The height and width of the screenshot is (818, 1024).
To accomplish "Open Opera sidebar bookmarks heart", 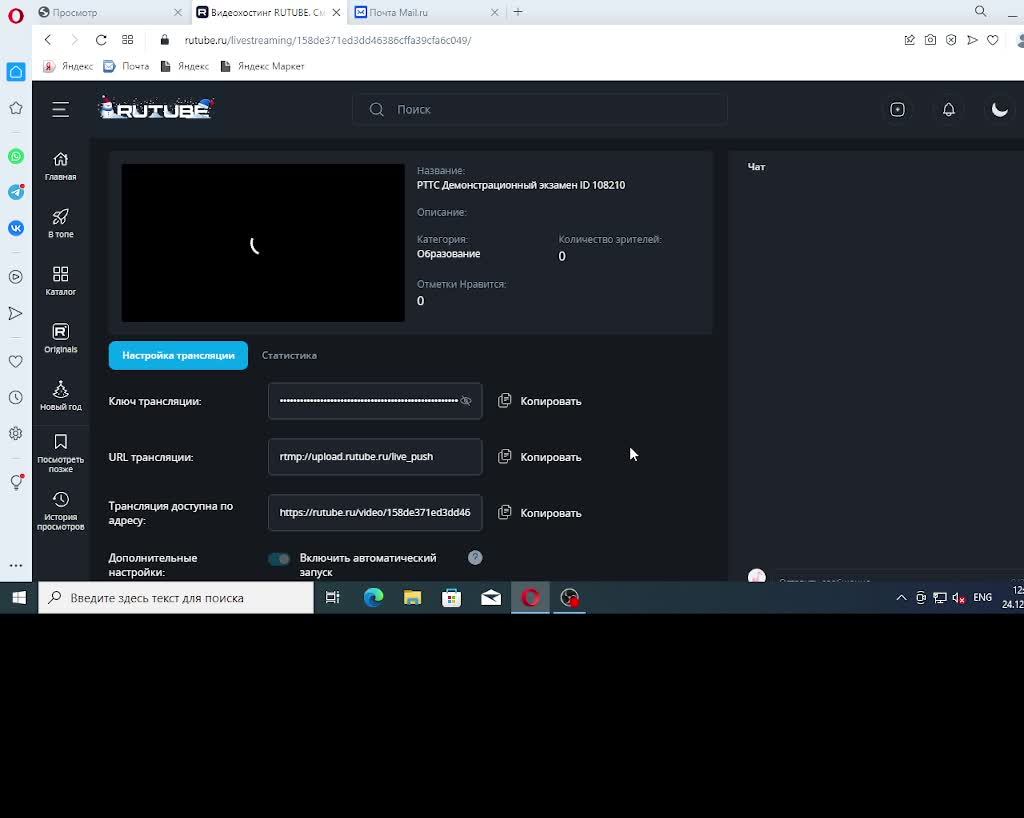I will coord(16,362).
